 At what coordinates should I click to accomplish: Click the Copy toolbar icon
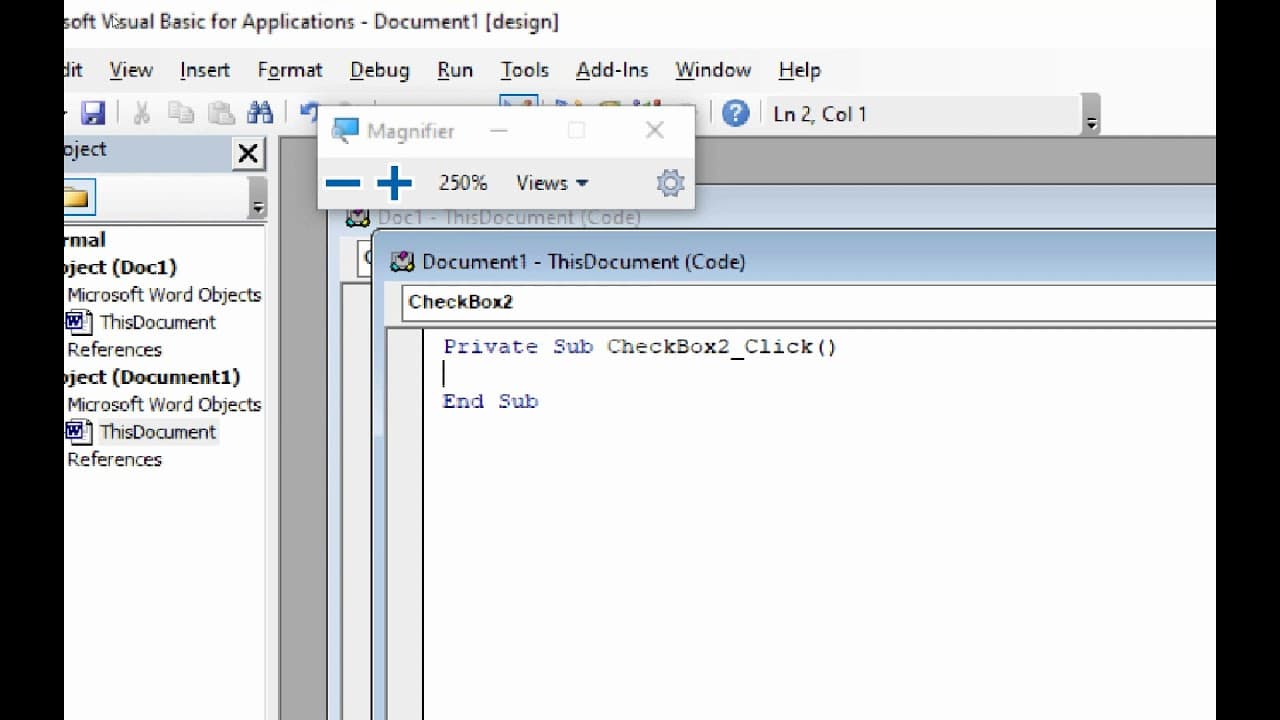(x=181, y=113)
